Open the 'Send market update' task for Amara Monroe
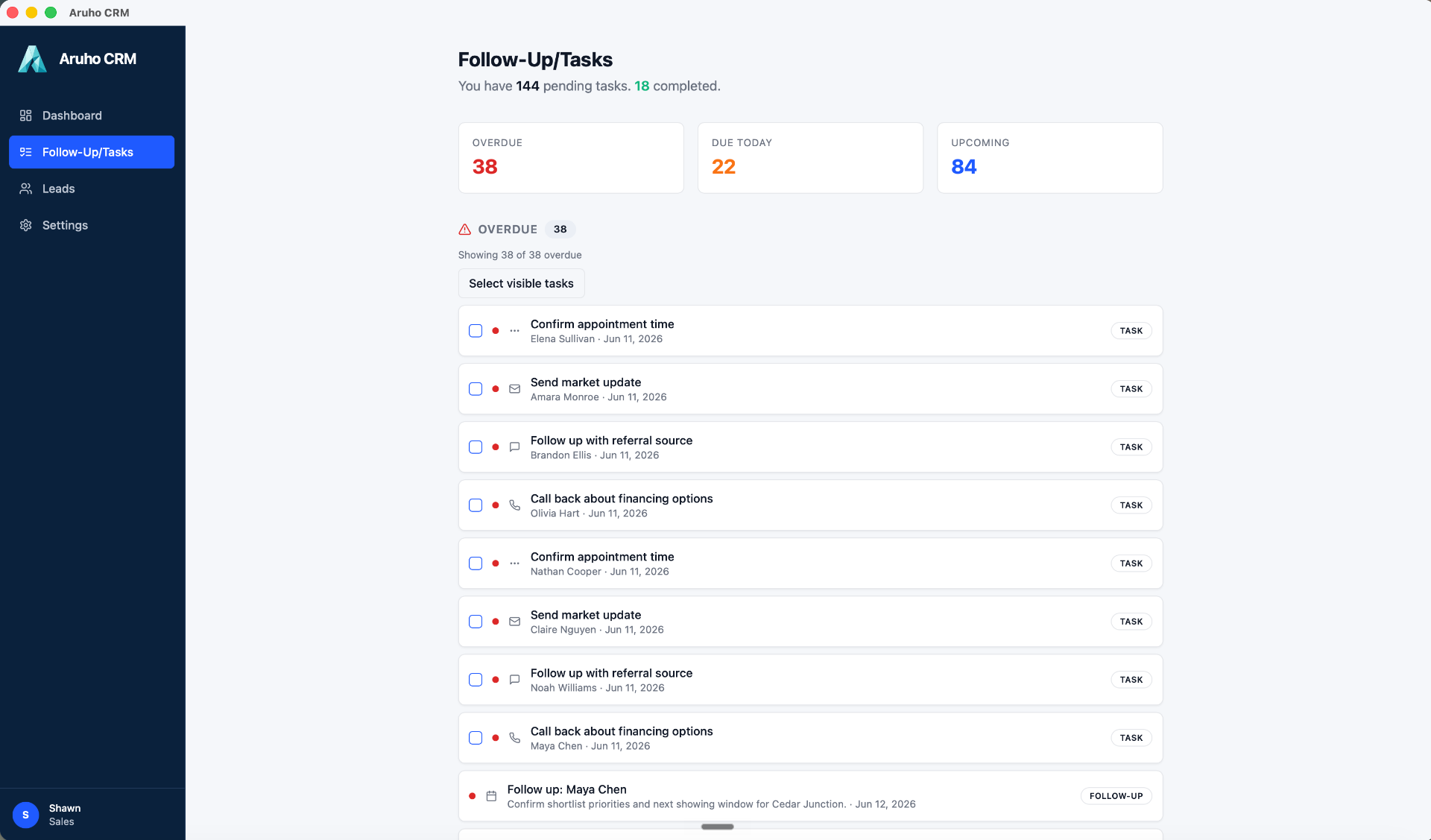This screenshot has height=840, width=1431. click(x=585, y=382)
